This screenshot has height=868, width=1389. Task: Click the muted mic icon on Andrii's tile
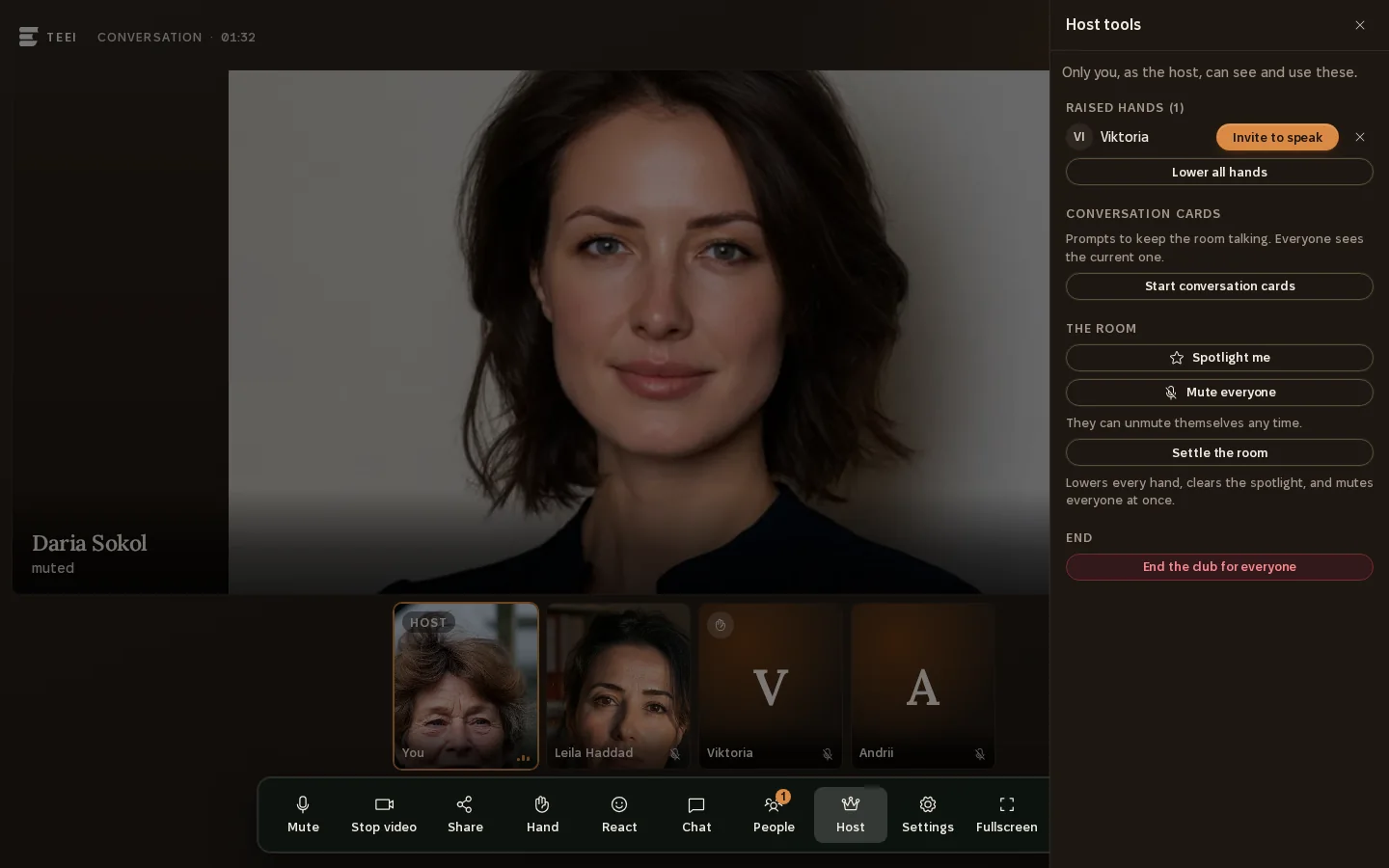pos(980,754)
